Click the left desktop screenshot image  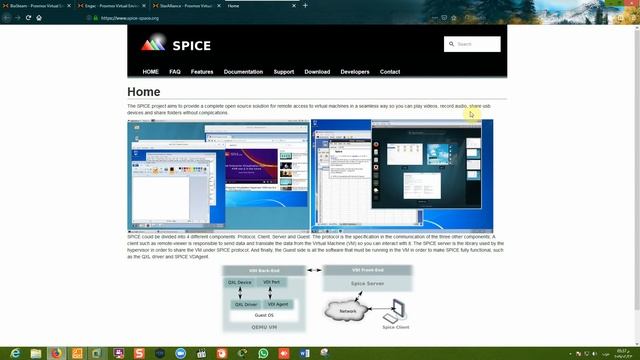point(218,176)
